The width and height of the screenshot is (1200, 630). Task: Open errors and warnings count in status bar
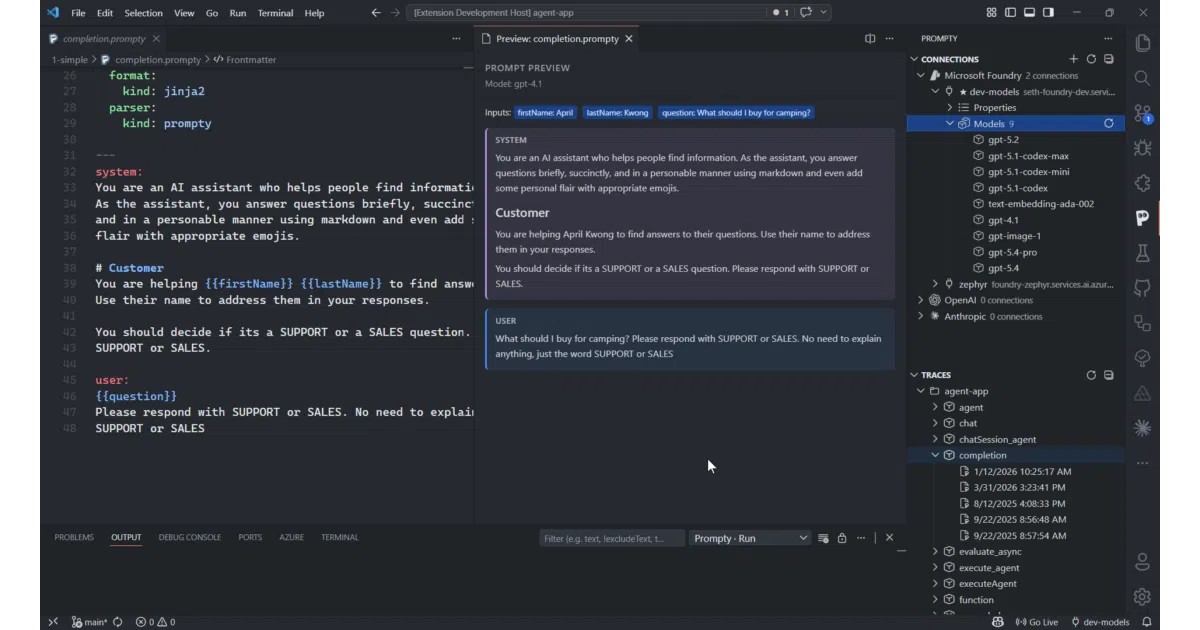(x=155, y=622)
